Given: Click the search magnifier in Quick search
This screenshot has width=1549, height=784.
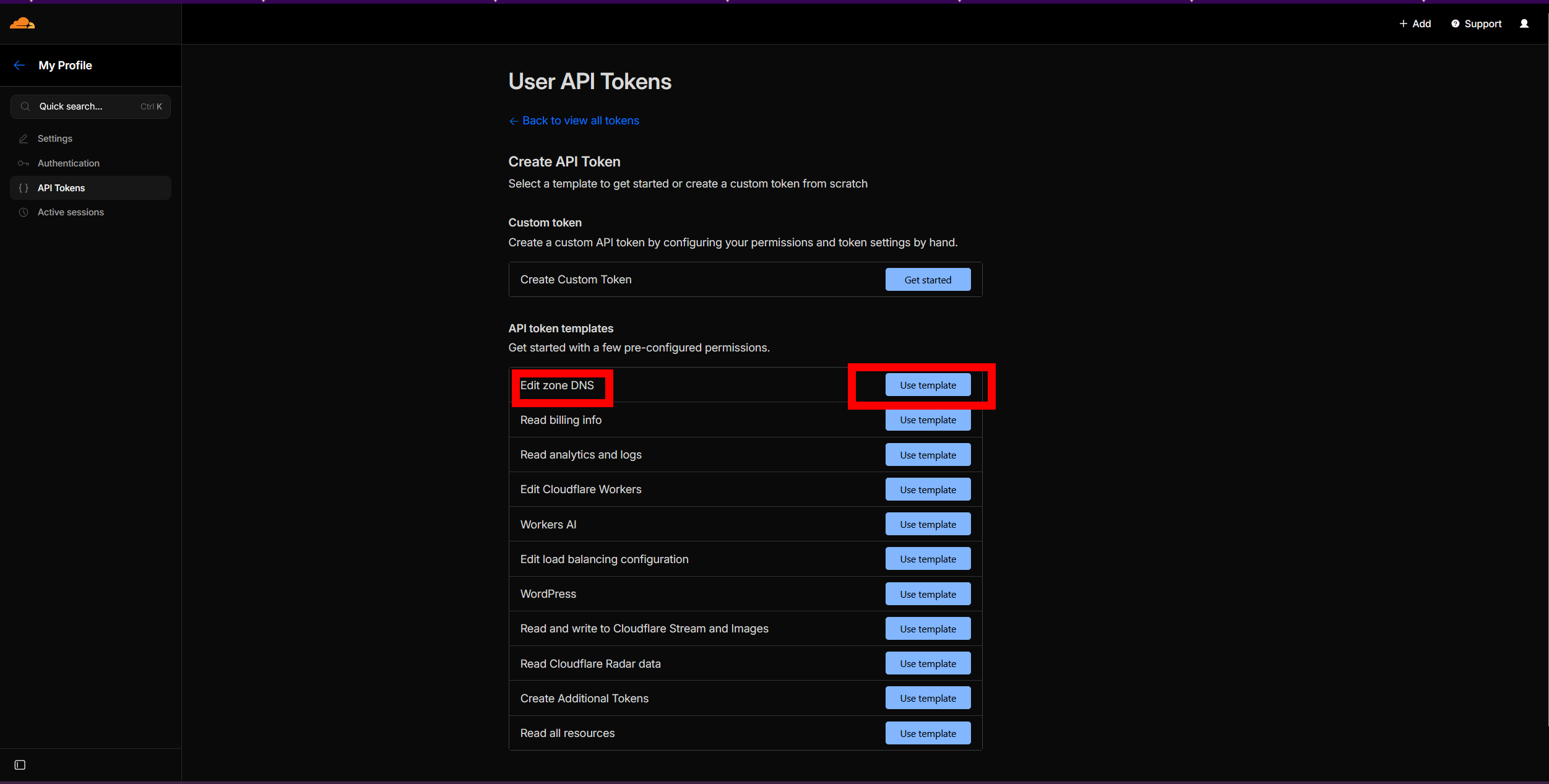Looking at the screenshot, I should tap(25, 106).
